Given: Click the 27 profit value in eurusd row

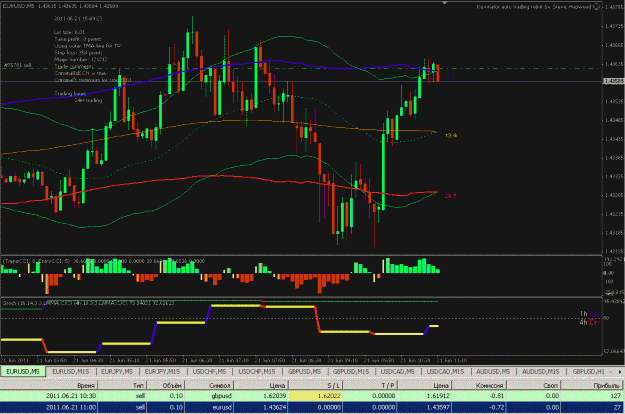Looking at the screenshot, I should tap(617, 407).
